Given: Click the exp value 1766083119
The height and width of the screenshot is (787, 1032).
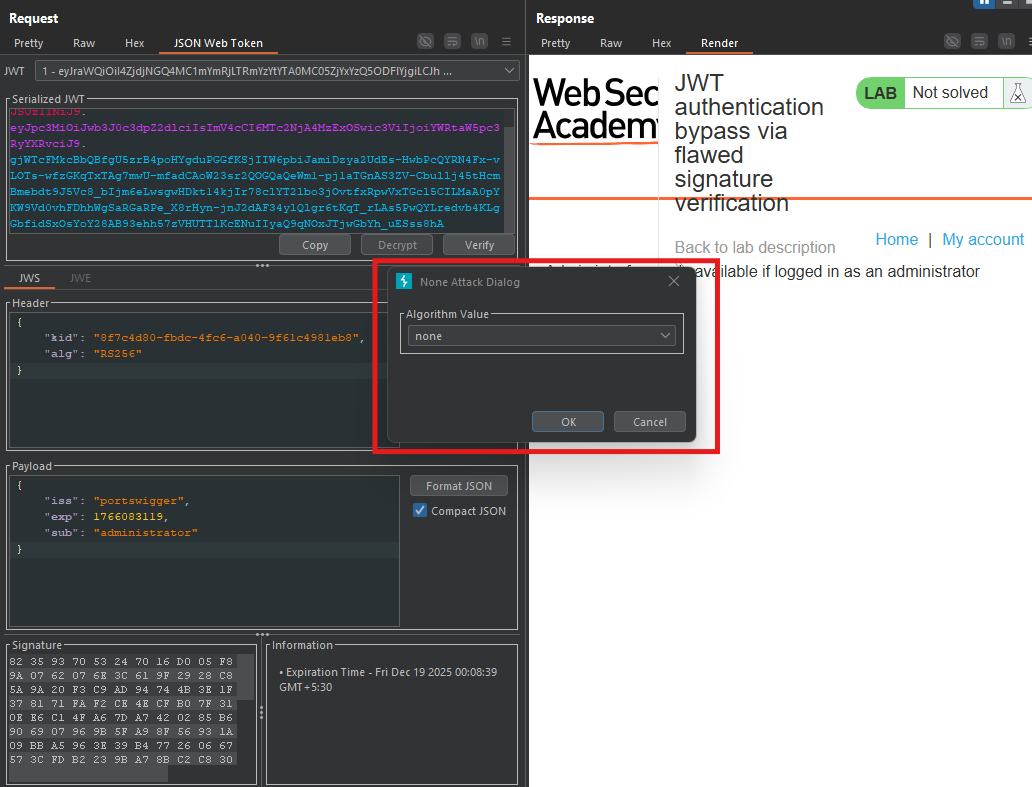Looking at the screenshot, I should tap(128, 517).
